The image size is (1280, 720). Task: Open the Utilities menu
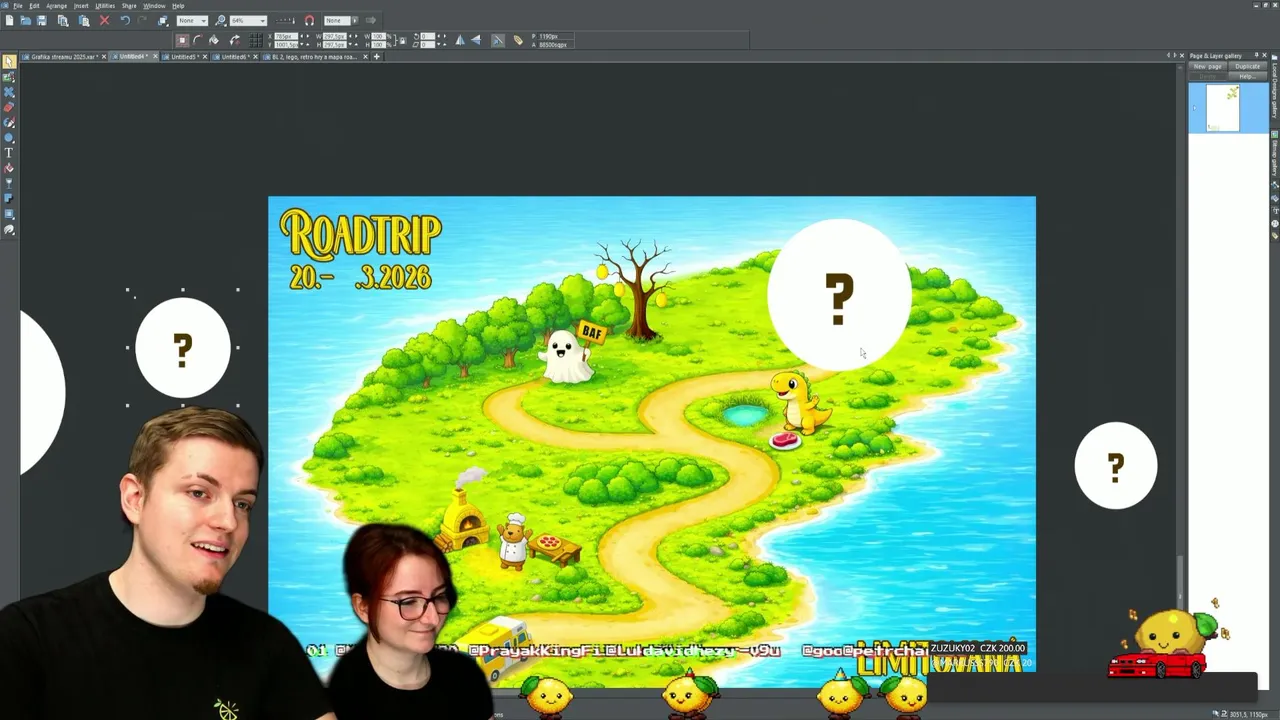pos(105,6)
